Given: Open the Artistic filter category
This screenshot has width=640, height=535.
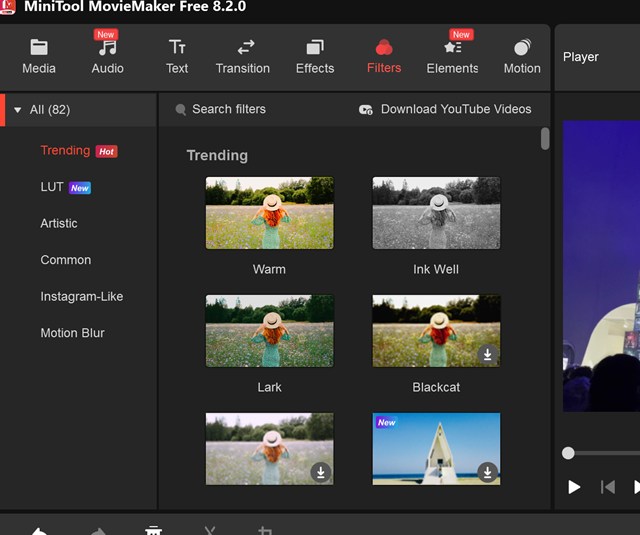Looking at the screenshot, I should coord(59,223).
